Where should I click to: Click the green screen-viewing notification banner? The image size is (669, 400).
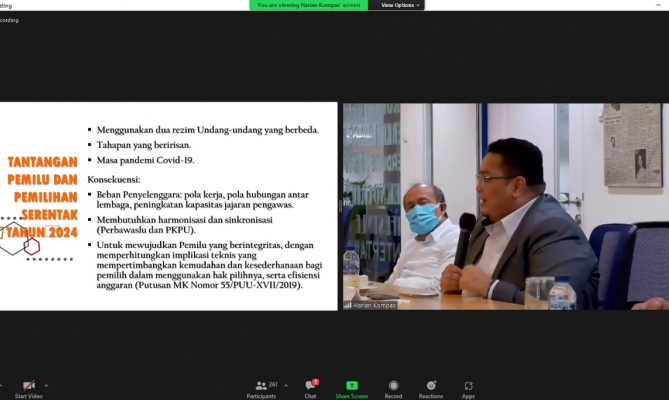click(x=309, y=5)
